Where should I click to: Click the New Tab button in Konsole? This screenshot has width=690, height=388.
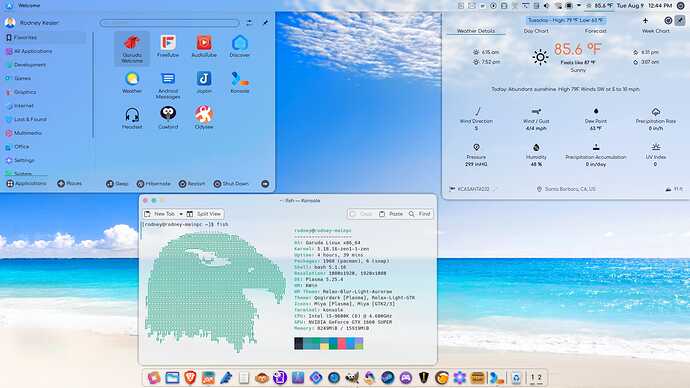(x=160, y=214)
